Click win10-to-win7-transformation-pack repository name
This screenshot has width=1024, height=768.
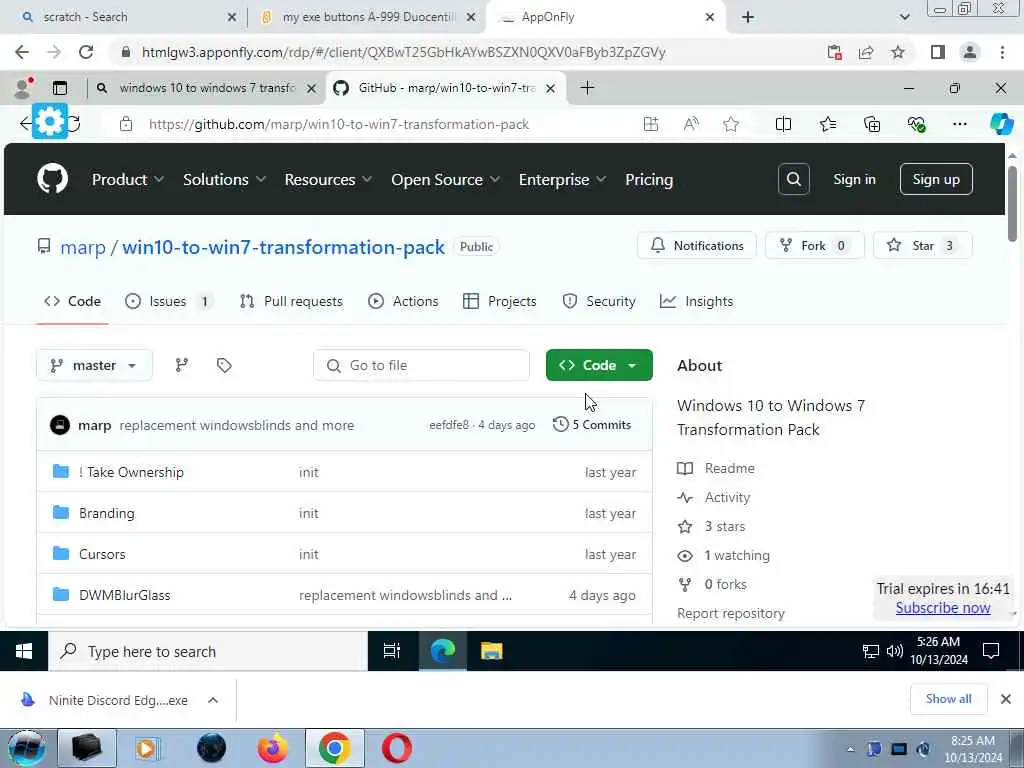283,247
